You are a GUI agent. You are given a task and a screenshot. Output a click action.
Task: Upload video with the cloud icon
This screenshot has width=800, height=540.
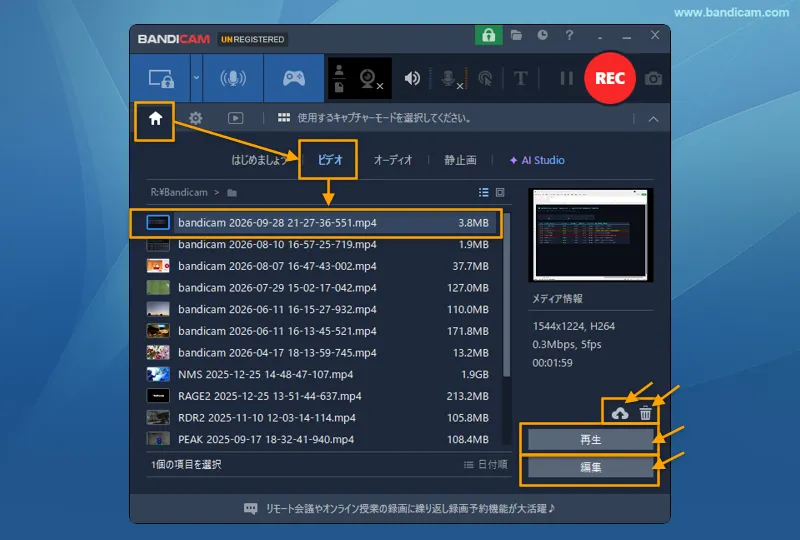pyautogui.click(x=619, y=413)
